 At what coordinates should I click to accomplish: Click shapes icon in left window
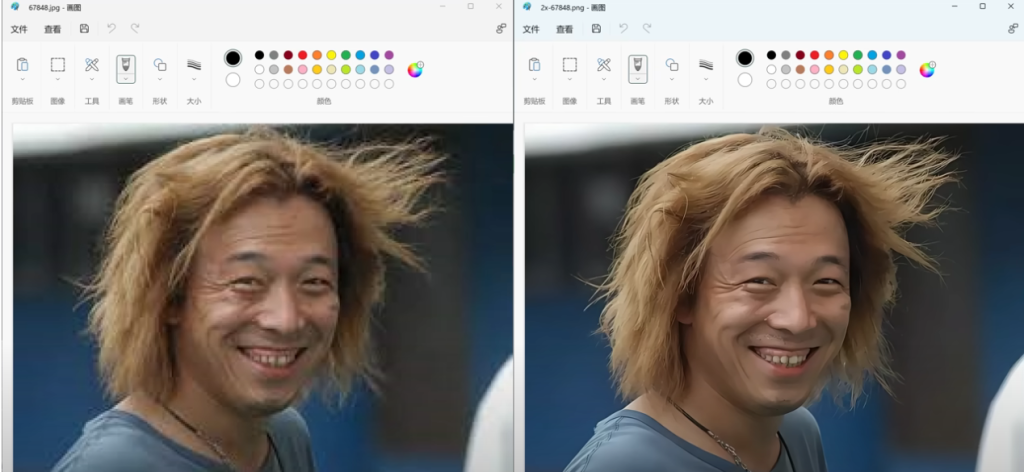tap(159, 65)
